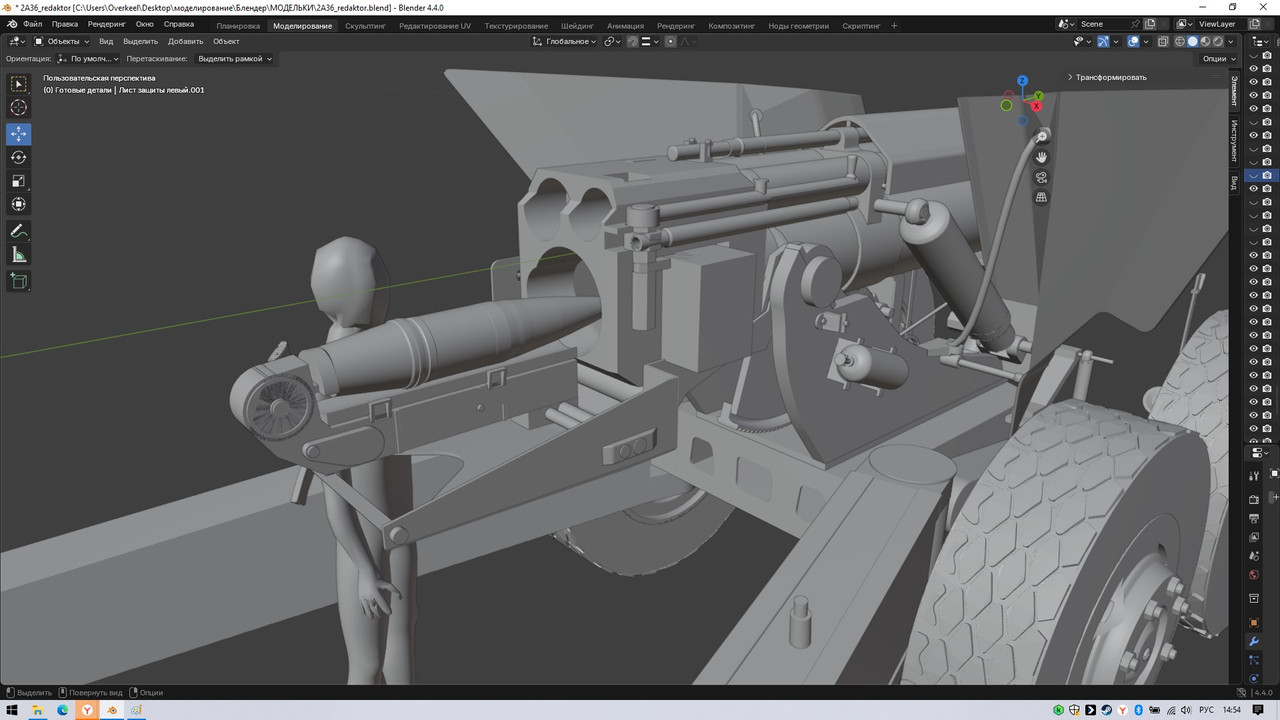This screenshot has height=720, width=1280.
Task: Select the Transform tool
Action: 18,204
